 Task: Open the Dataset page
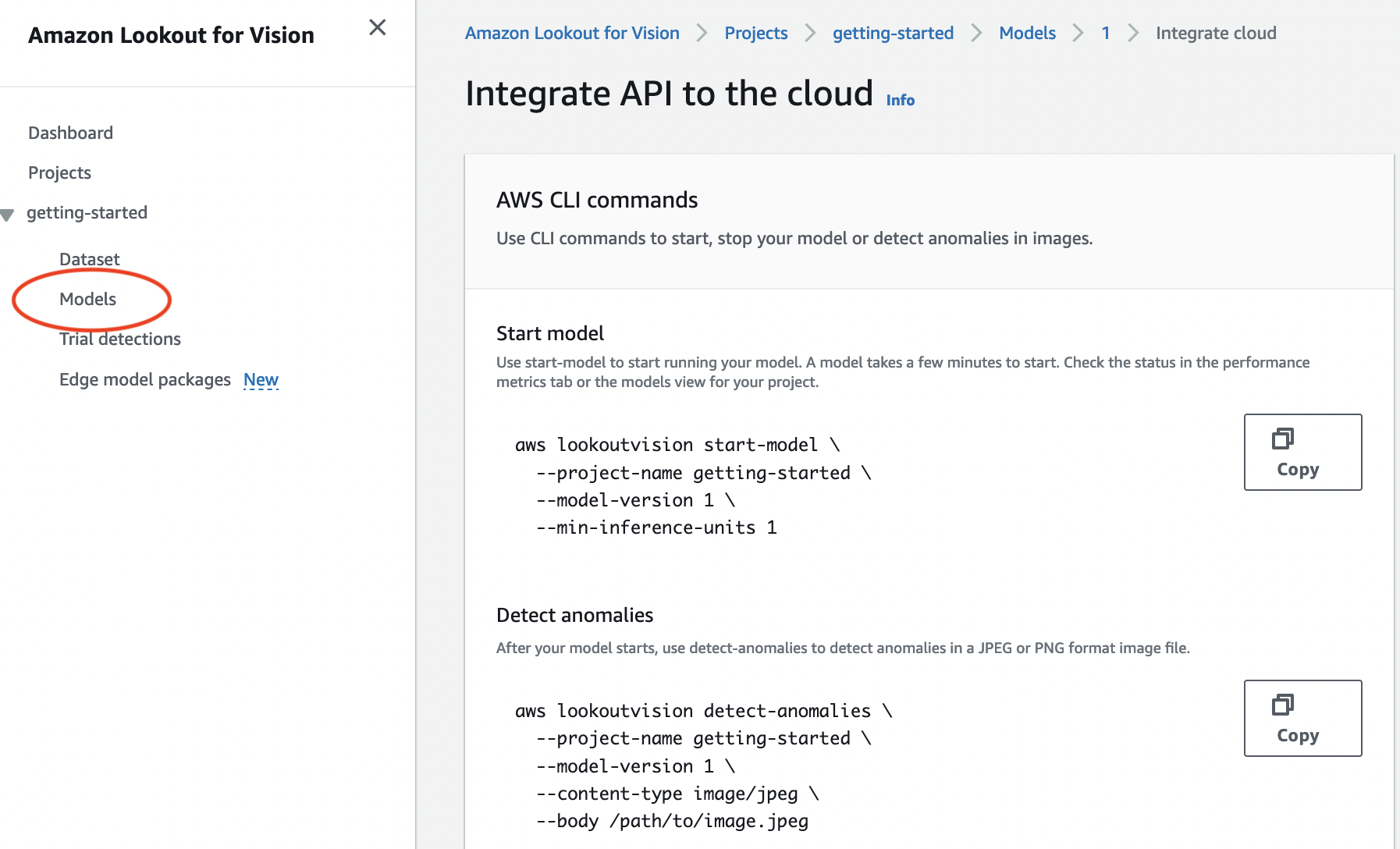[x=89, y=259]
